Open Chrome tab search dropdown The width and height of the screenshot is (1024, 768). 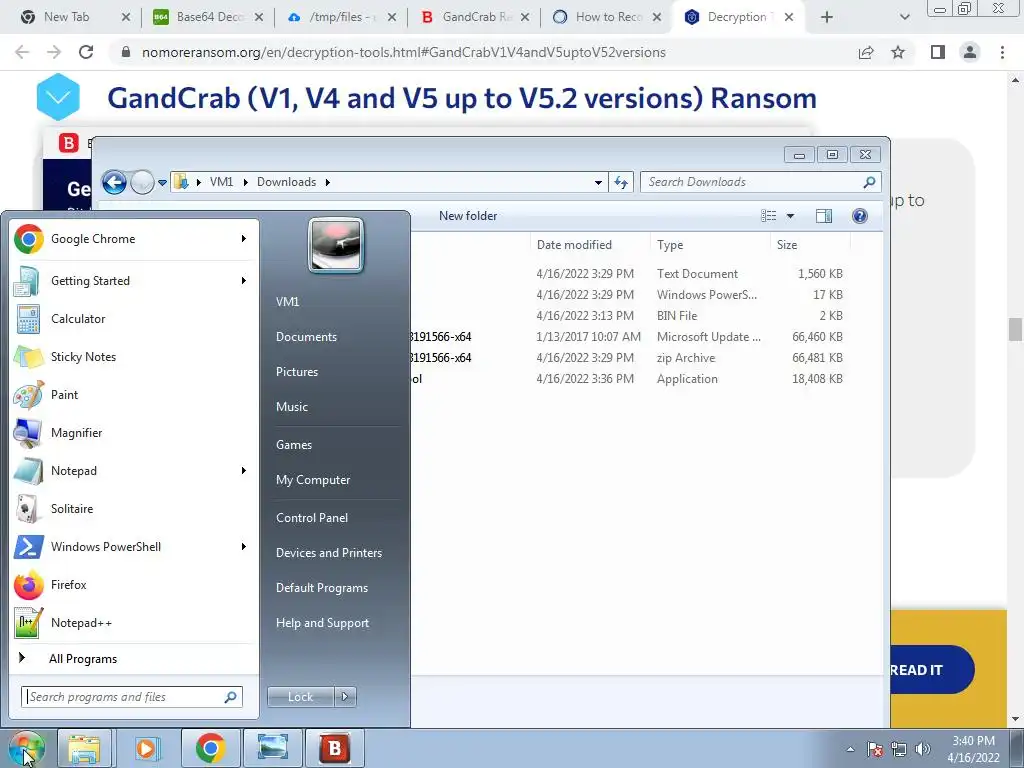pyautogui.click(x=904, y=17)
